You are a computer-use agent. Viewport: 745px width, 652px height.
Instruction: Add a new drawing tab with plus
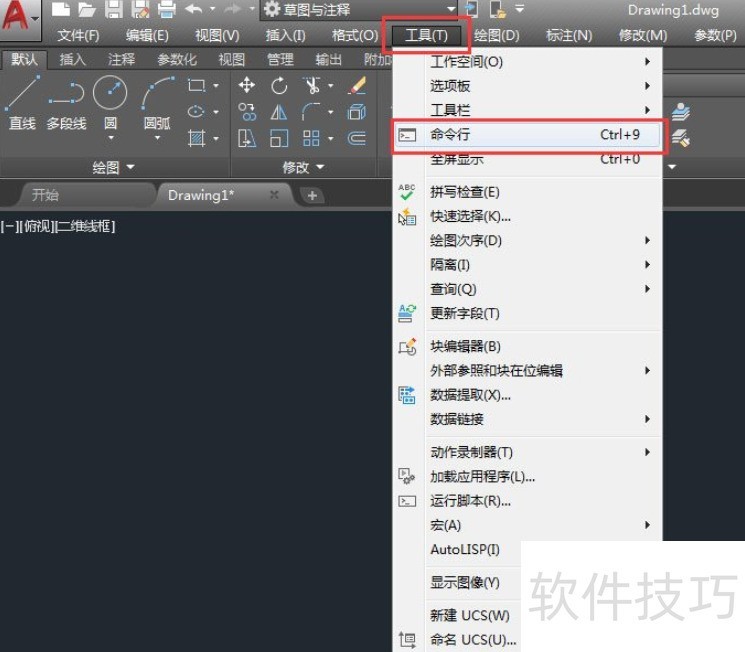point(312,195)
